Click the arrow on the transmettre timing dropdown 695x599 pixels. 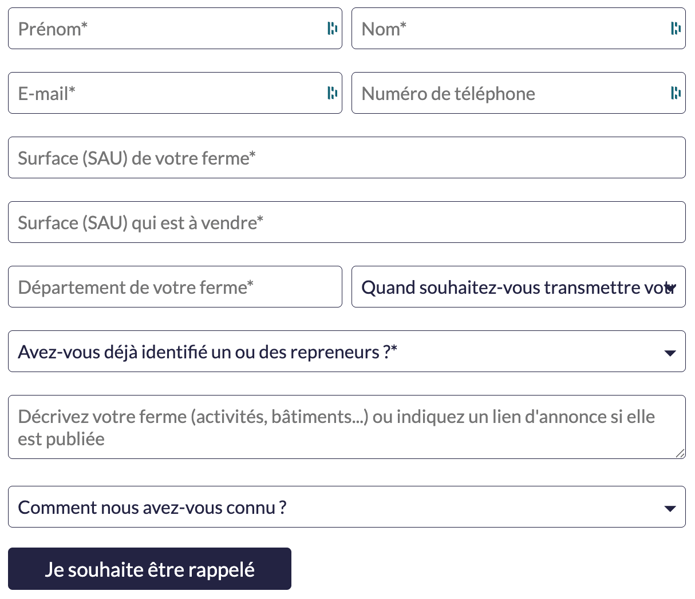pyautogui.click(x=670, y=288)
